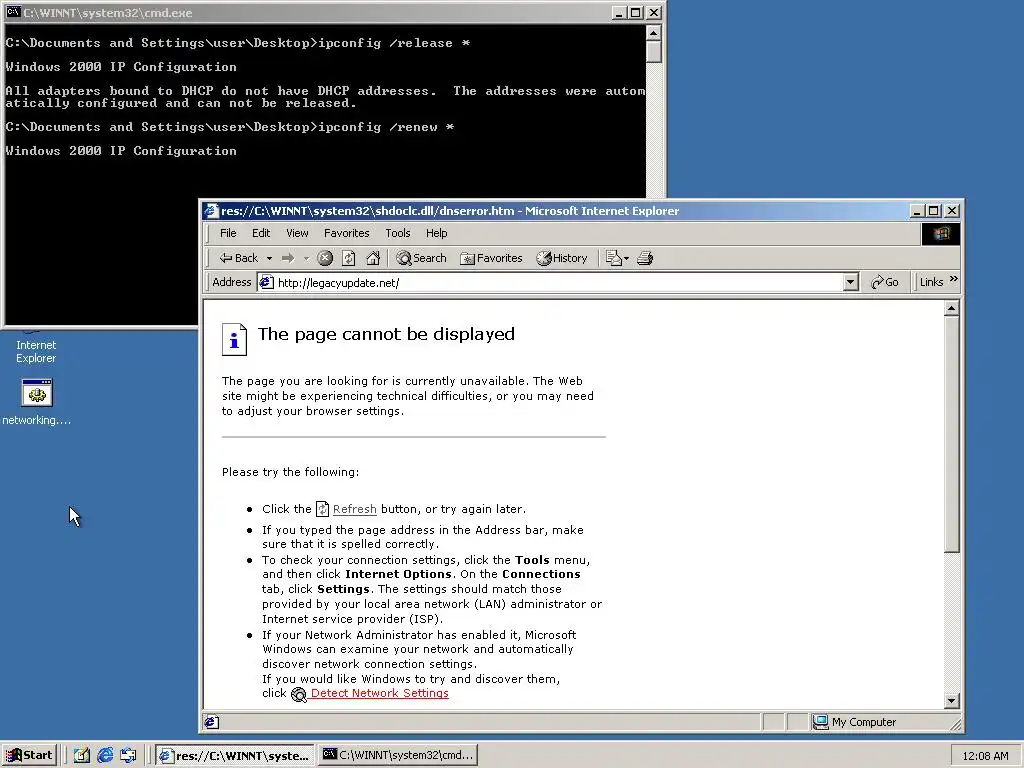Click the Windows logo throbber in IE
1024x768 pixels.
click(940, 234)
